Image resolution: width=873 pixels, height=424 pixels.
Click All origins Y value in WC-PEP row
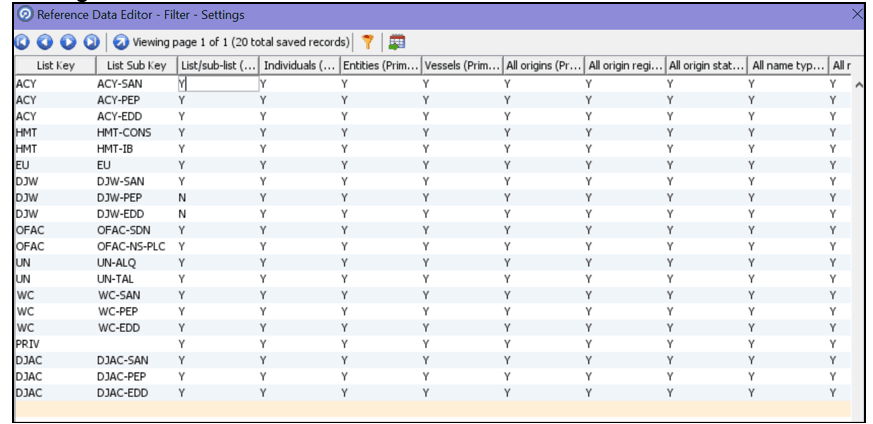coord(507,312)
